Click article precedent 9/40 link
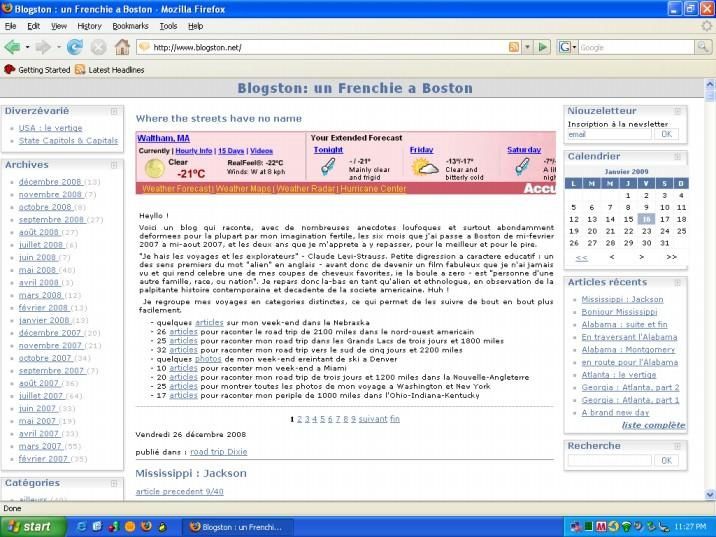 point(179,492)
